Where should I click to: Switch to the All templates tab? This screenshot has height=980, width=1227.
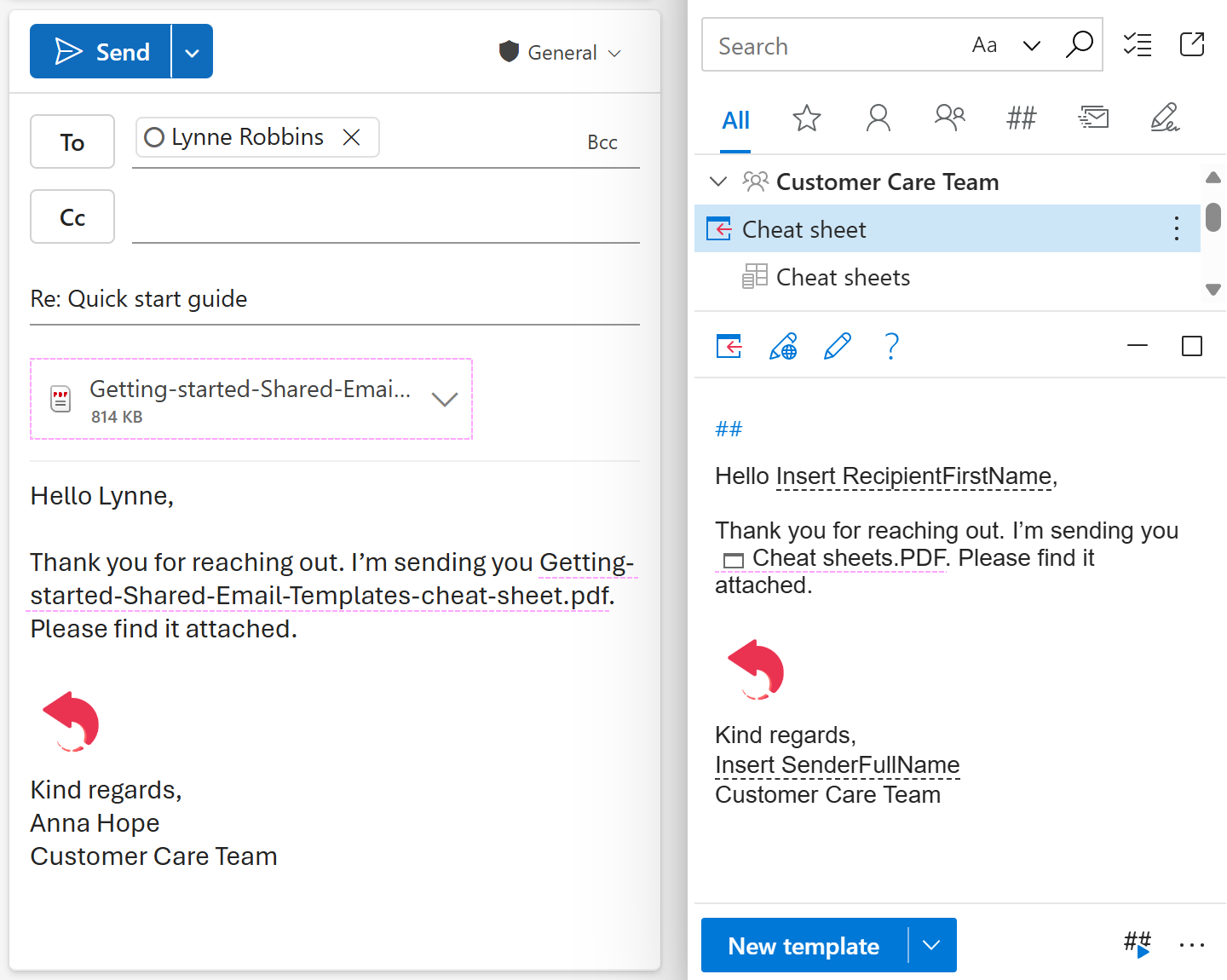(x=735, y=120)
